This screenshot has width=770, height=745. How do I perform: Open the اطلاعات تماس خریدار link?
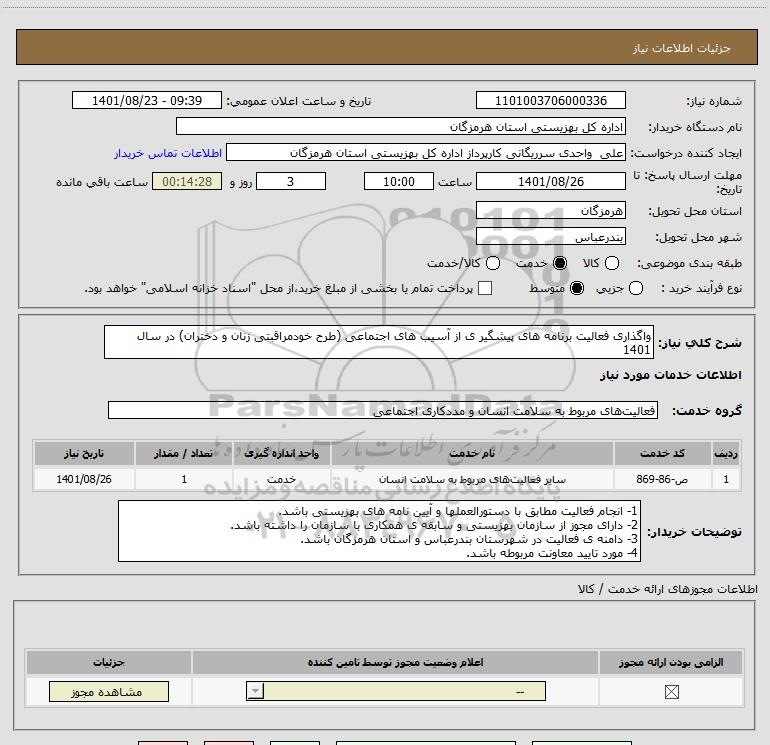pyautogui.click(x=168, y=153)
